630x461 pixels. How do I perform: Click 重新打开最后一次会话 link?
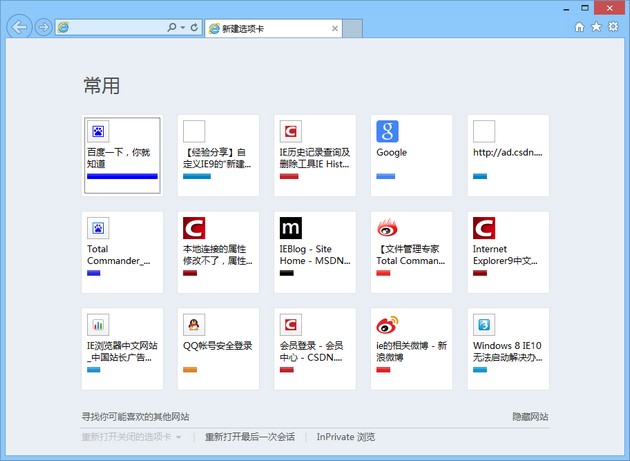(250, 437)
